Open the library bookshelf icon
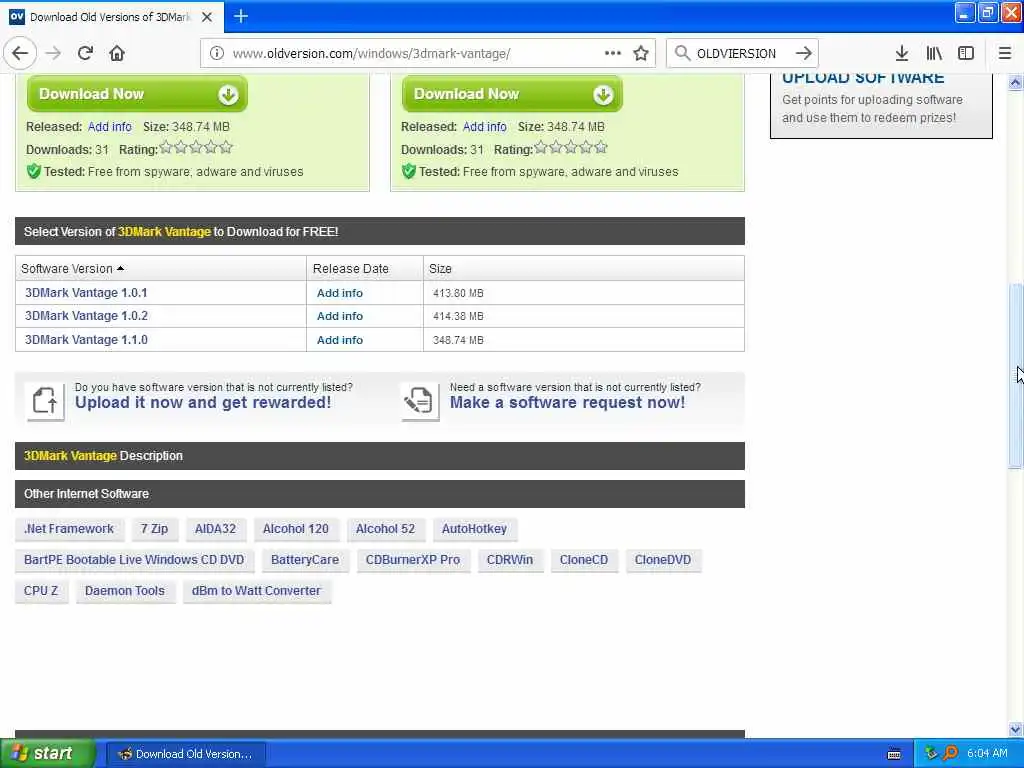This screenshot has width=1024, height=768. (x=934, y=54)
